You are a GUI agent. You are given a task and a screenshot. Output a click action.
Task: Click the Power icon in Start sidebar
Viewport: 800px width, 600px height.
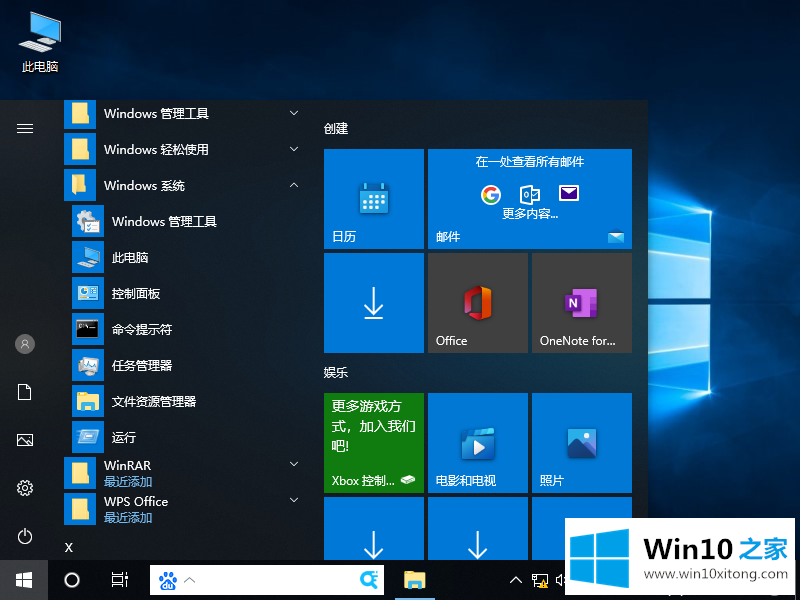(25, 536)
